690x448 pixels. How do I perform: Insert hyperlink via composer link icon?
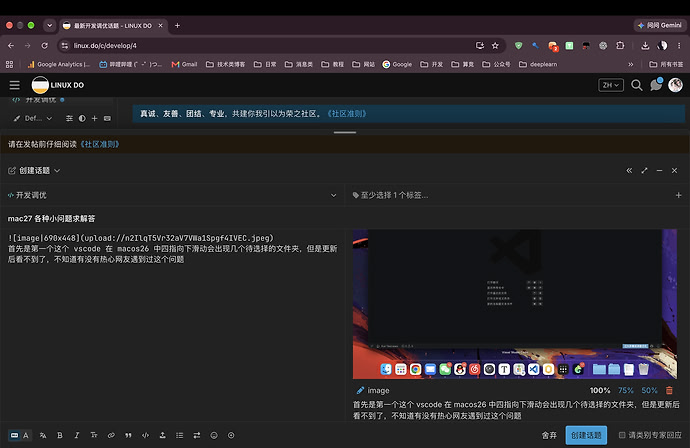click(x=111, y=435)
